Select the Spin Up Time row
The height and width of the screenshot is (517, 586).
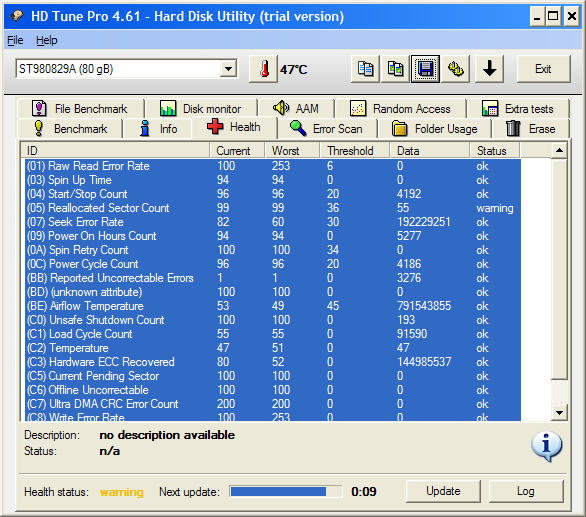click(273, 180)
